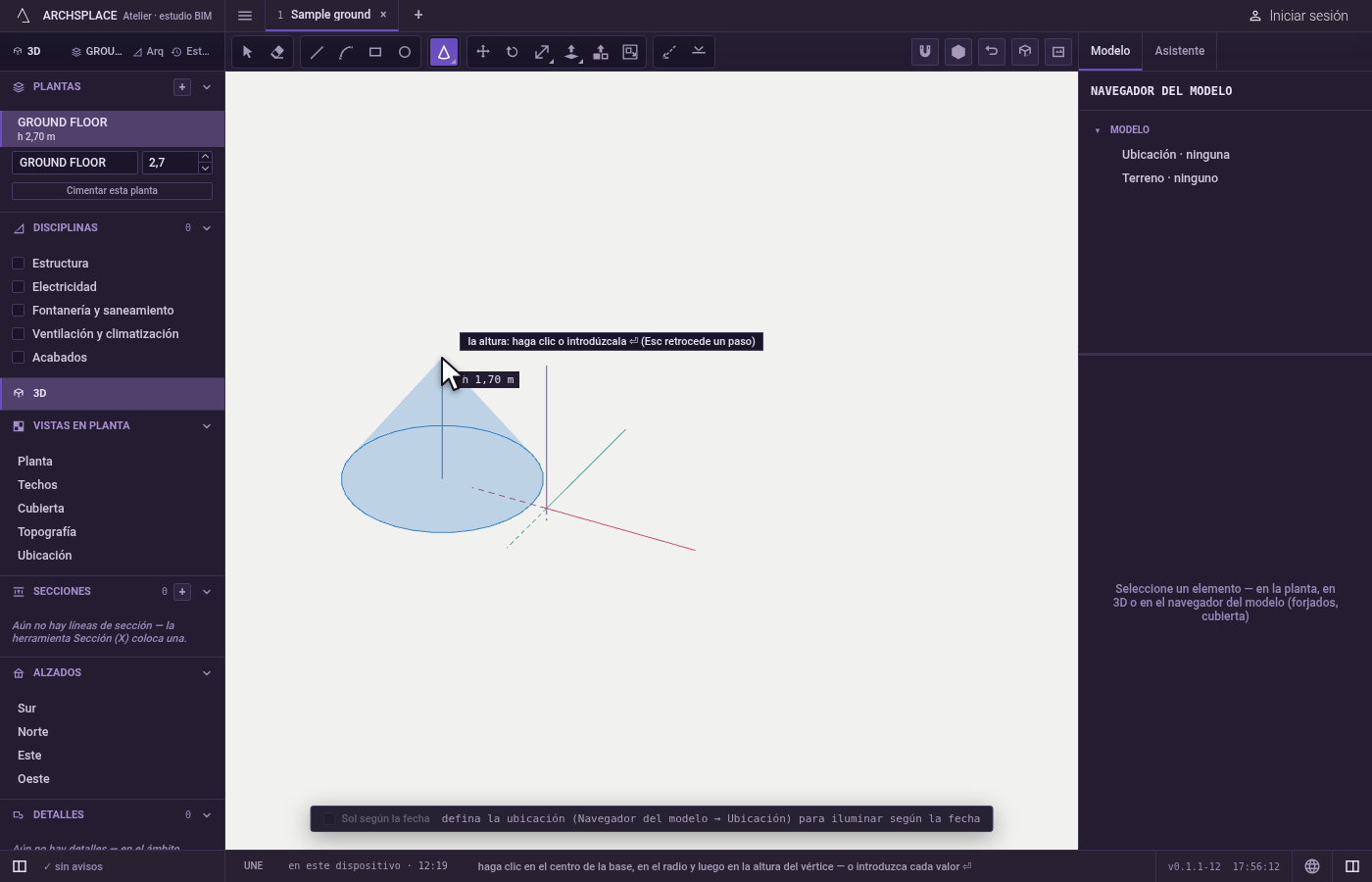Click Iniciar sesión link
1372x882 pixels.
point(1298,16)
